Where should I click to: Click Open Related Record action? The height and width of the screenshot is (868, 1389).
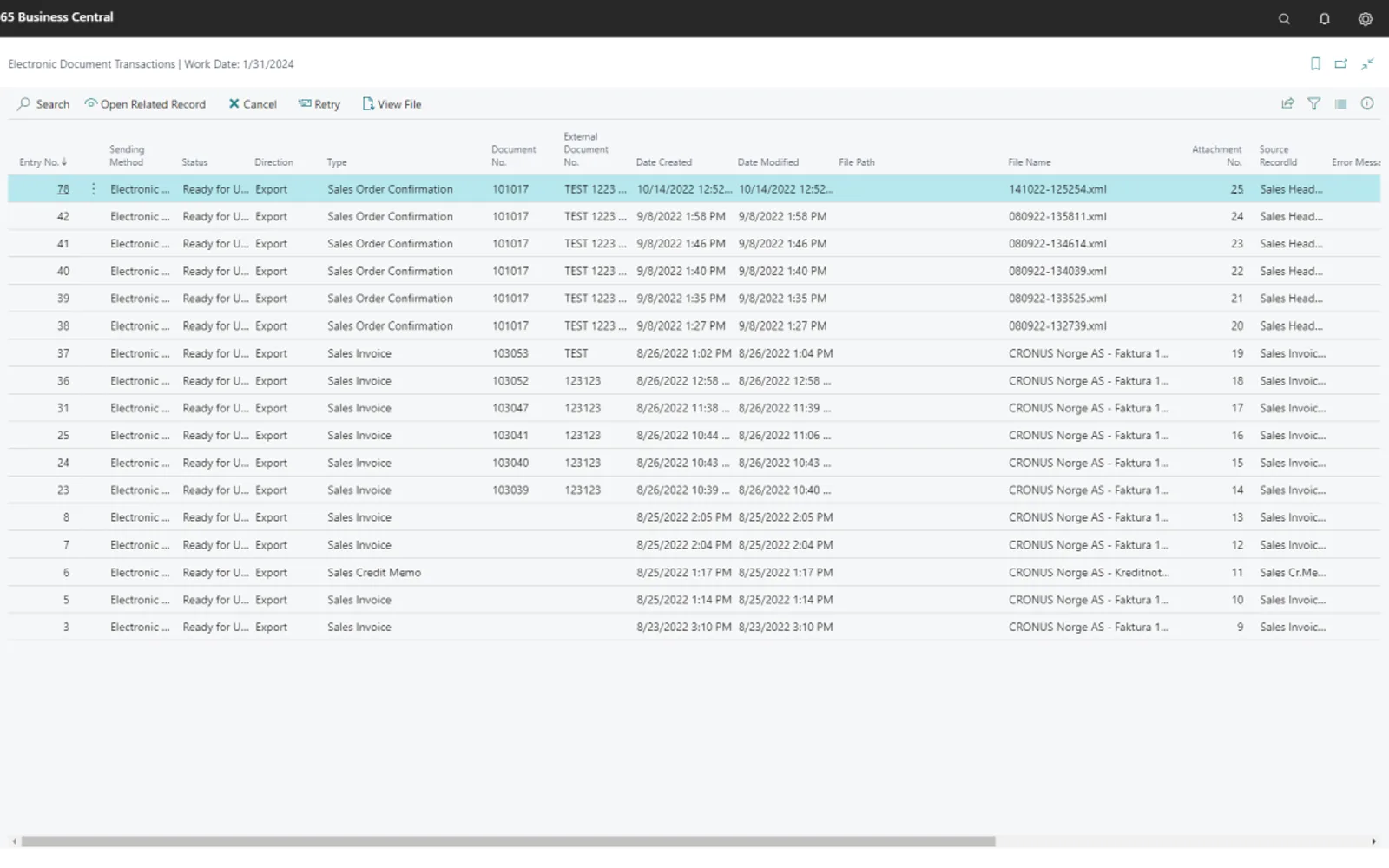coord(145,103)
